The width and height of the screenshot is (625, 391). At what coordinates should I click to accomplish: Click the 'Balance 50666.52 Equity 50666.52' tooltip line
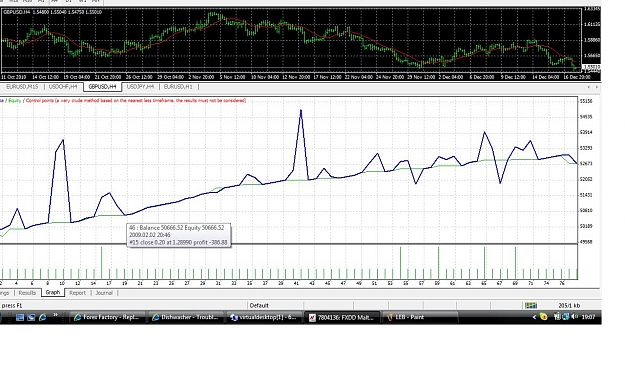click(x=182, y=228)
